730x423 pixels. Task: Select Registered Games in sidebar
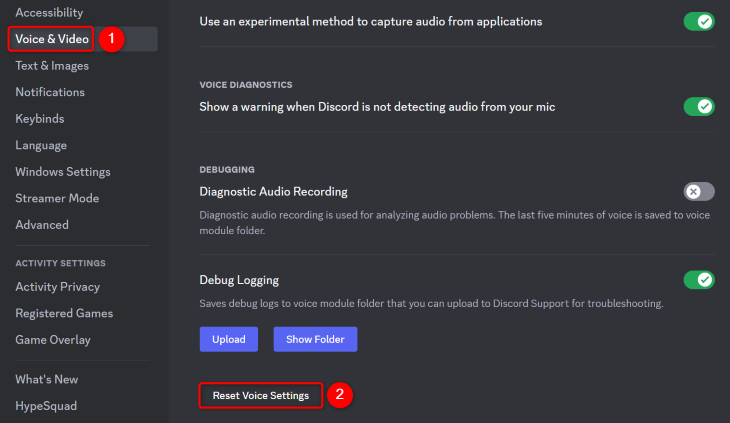tap(64, 313)
